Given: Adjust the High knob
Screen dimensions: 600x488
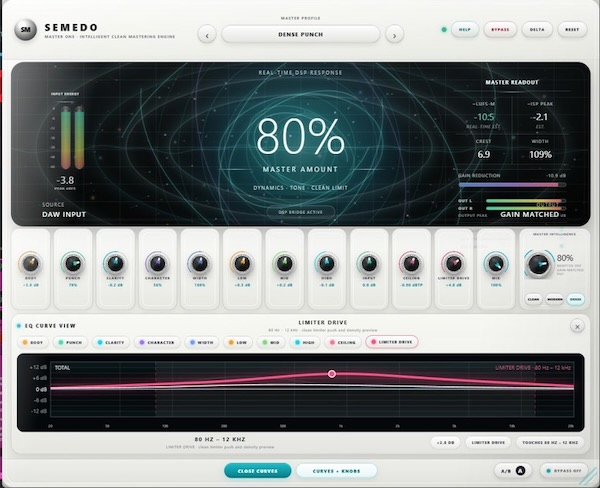Looking at the screenshot, I should point(326,263).
